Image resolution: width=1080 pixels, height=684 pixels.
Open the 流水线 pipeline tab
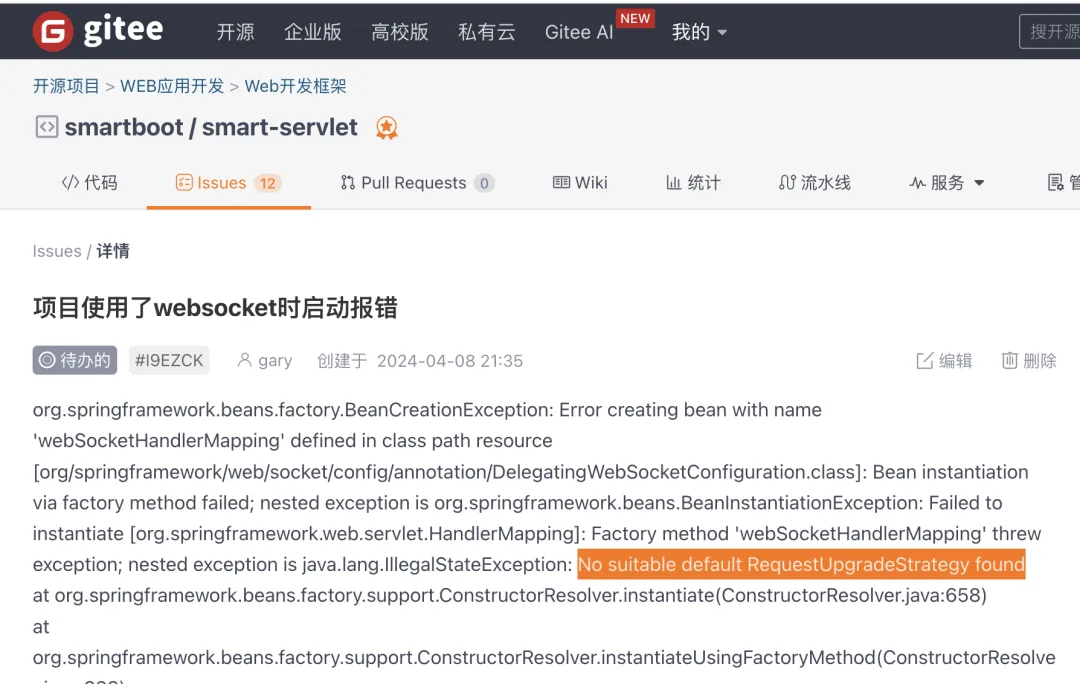point(814,183)
